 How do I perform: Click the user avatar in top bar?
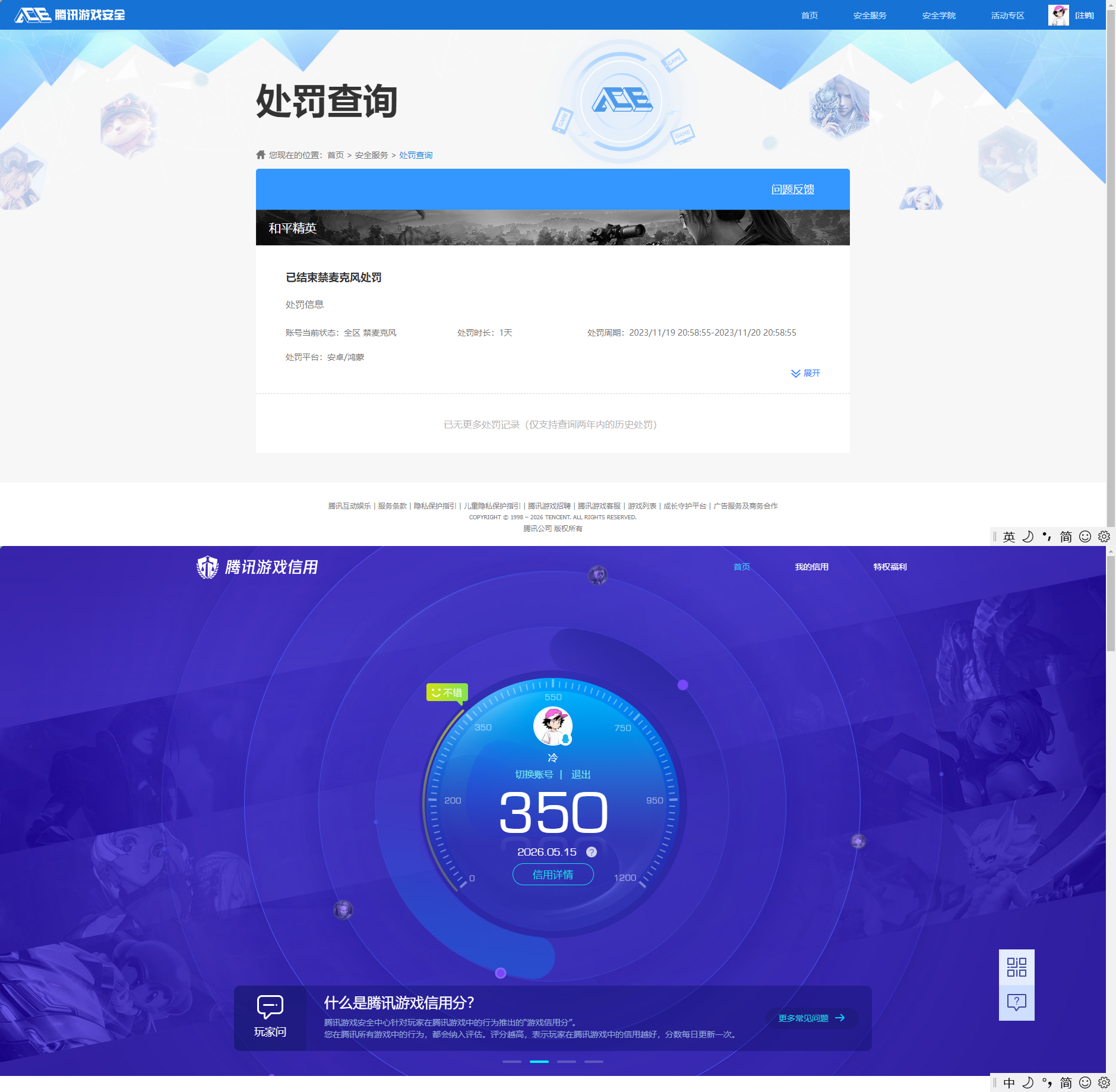pyautogui.click(x=1058, y=15)
